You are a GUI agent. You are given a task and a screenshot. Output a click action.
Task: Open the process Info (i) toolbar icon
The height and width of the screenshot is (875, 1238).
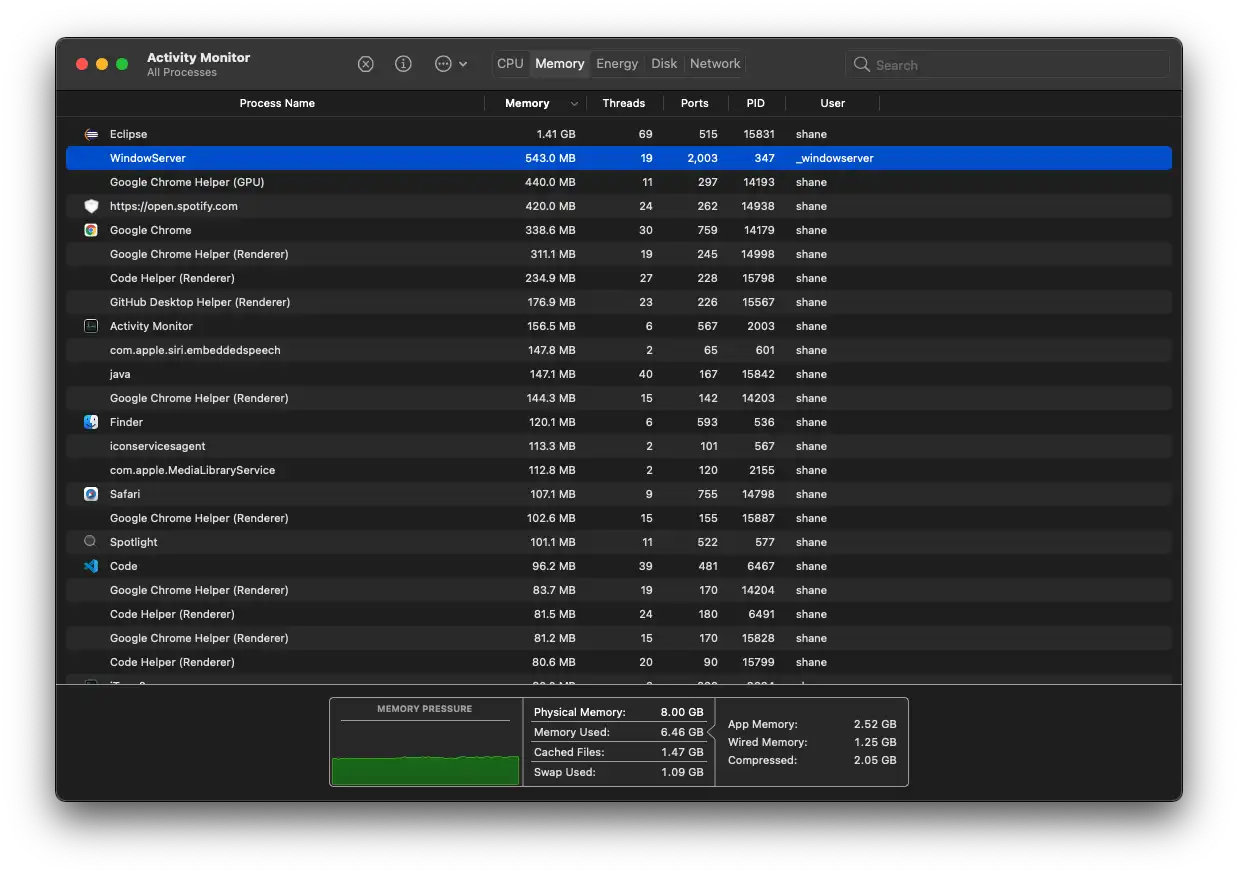click(403, 64)
